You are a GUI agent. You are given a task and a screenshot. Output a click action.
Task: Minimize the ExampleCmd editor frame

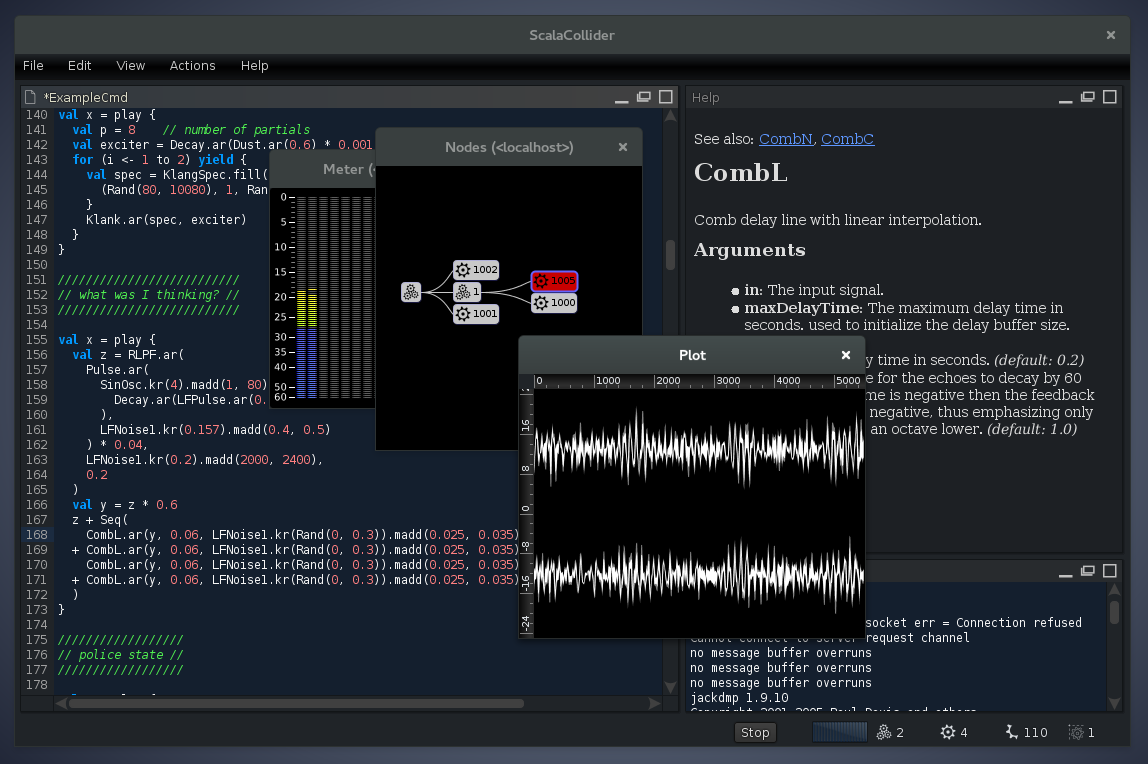pos(622,98)
